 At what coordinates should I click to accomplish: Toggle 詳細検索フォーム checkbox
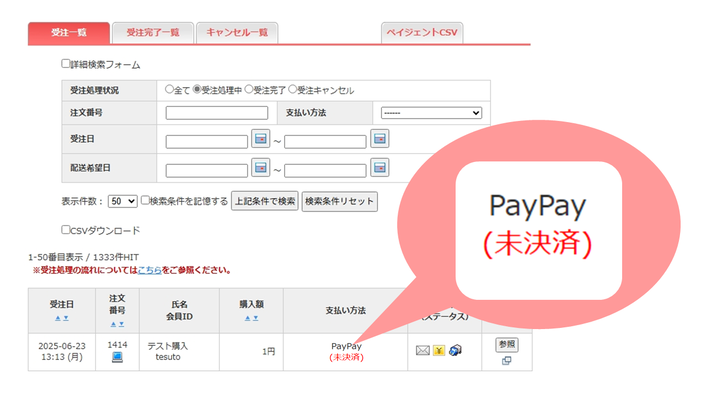pos(66,63)
